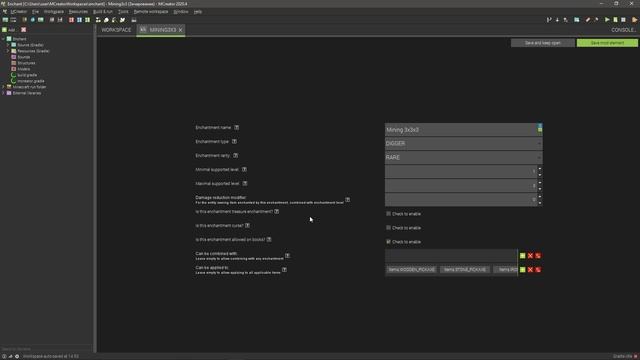Open the File menu
The image size is (640, 360).
coord(36,12)
